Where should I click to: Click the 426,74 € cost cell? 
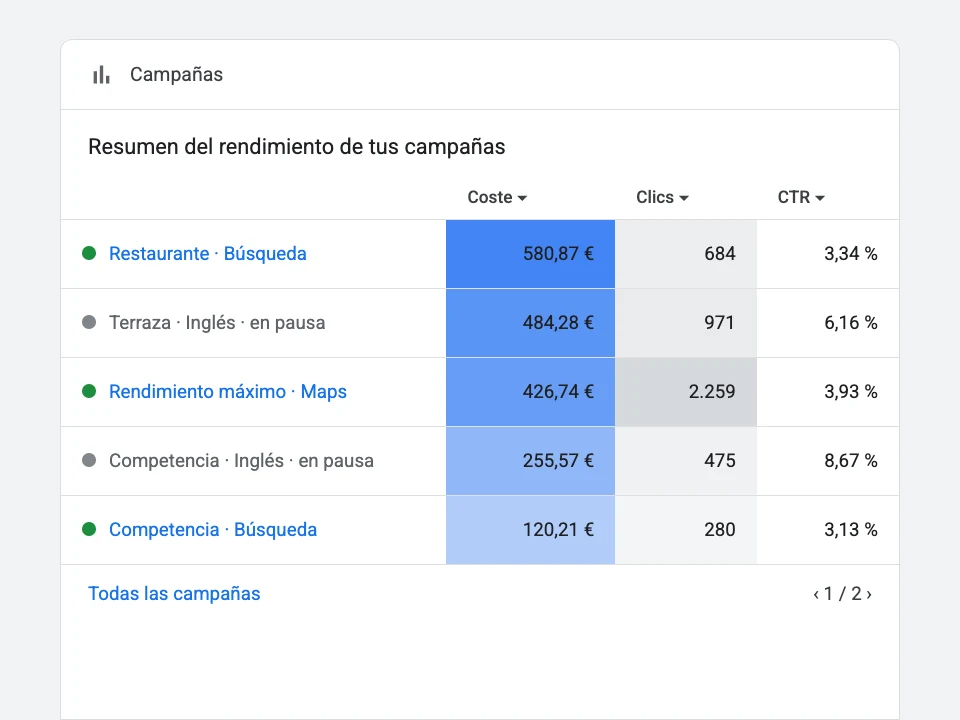(530, 392)
